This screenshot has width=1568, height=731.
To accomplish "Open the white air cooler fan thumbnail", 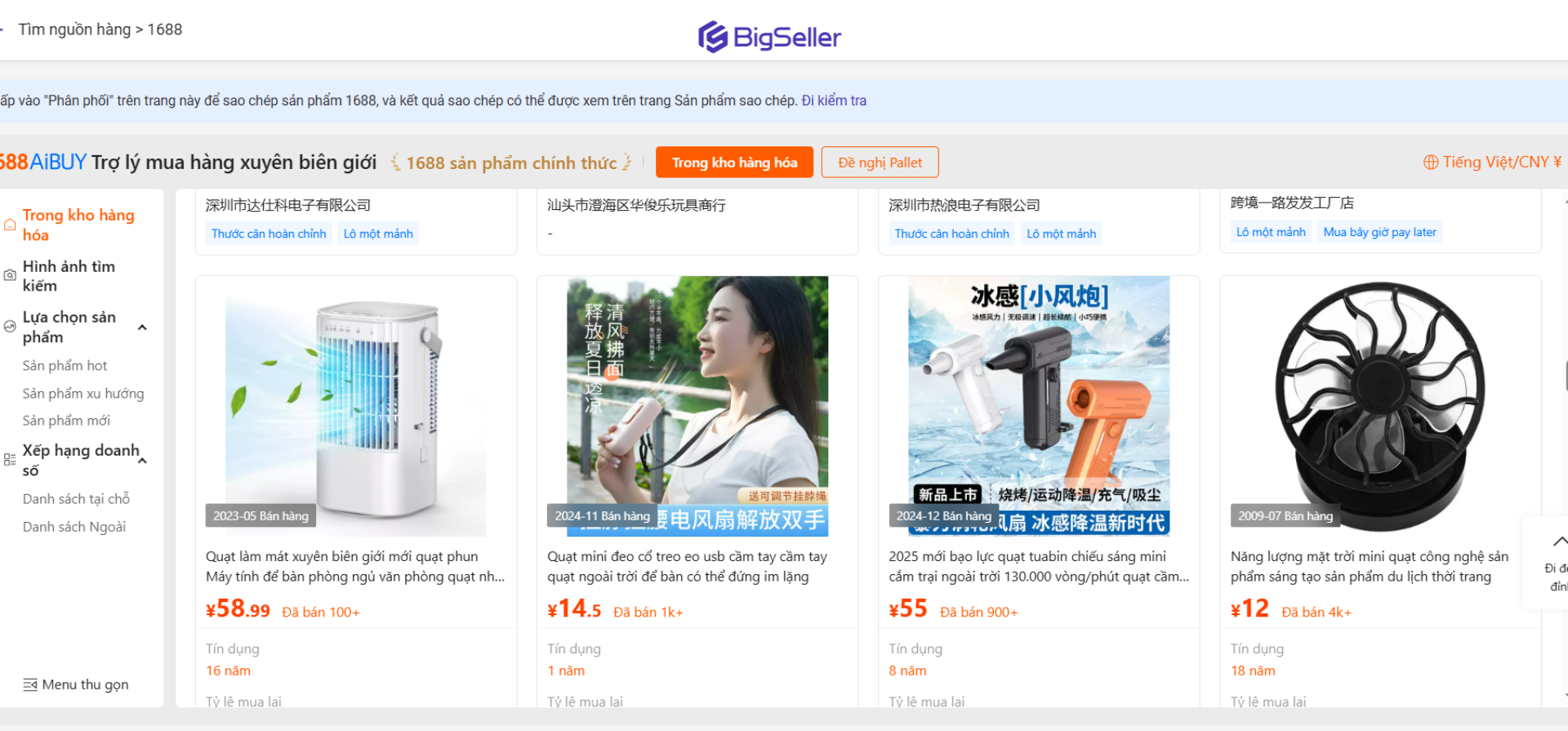I will point(356,406).
